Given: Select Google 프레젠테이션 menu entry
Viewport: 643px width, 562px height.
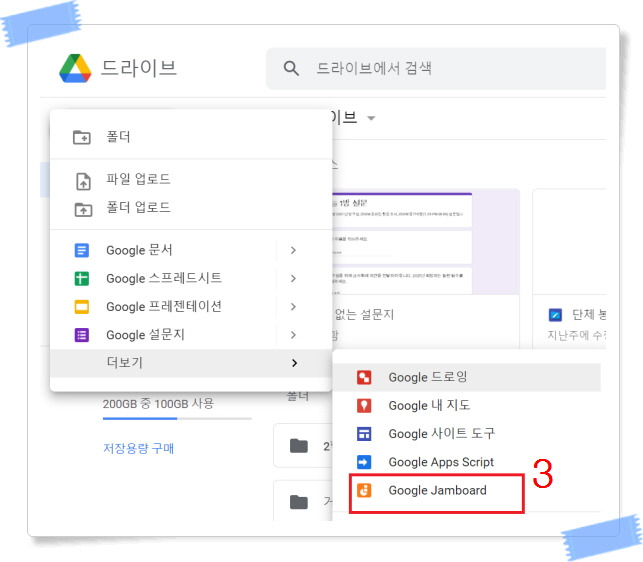Looking at the screenshot, I should click(190, 306).
